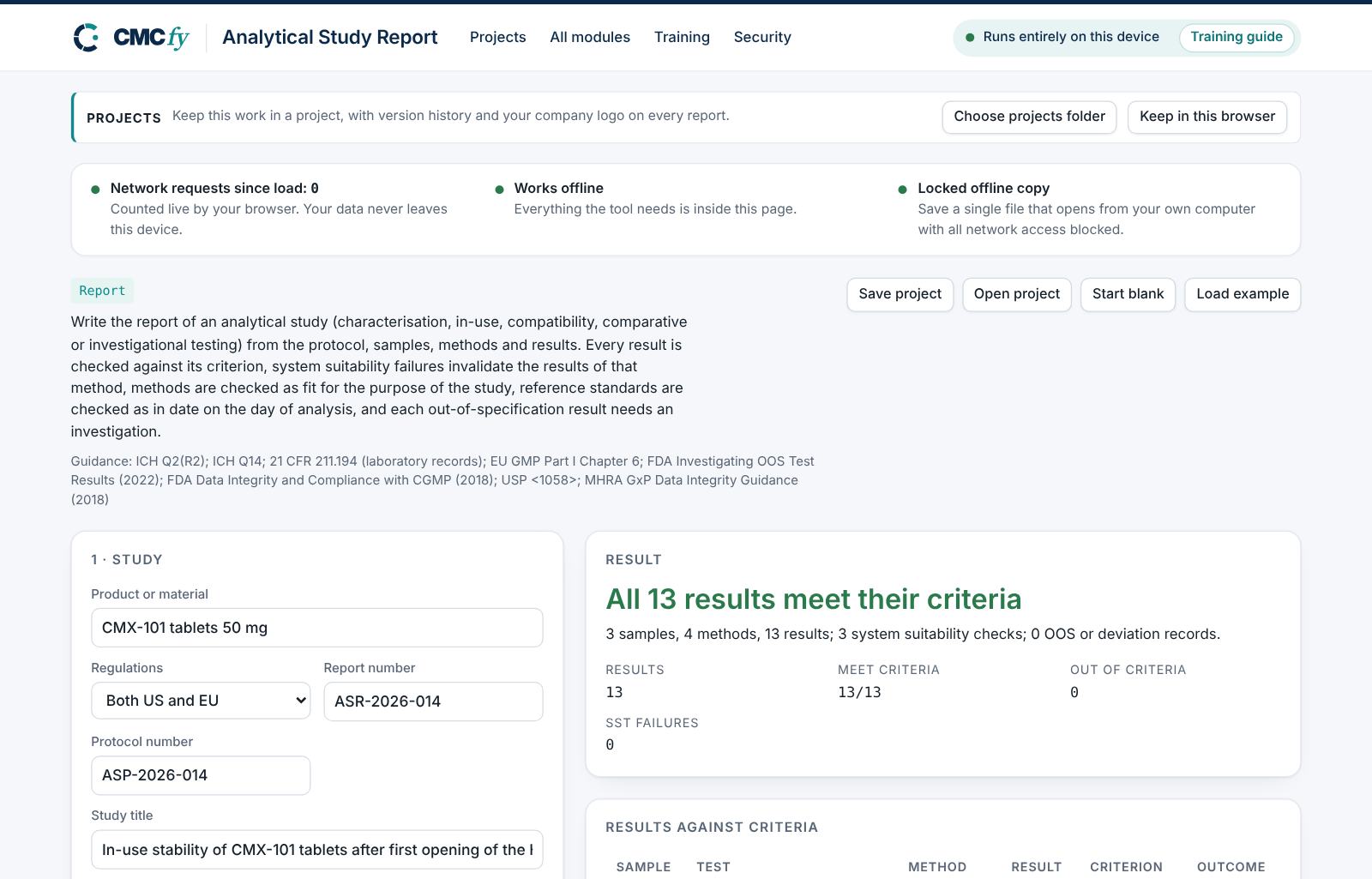Click the 13/13 meet criteria value

tap(859, 692)
